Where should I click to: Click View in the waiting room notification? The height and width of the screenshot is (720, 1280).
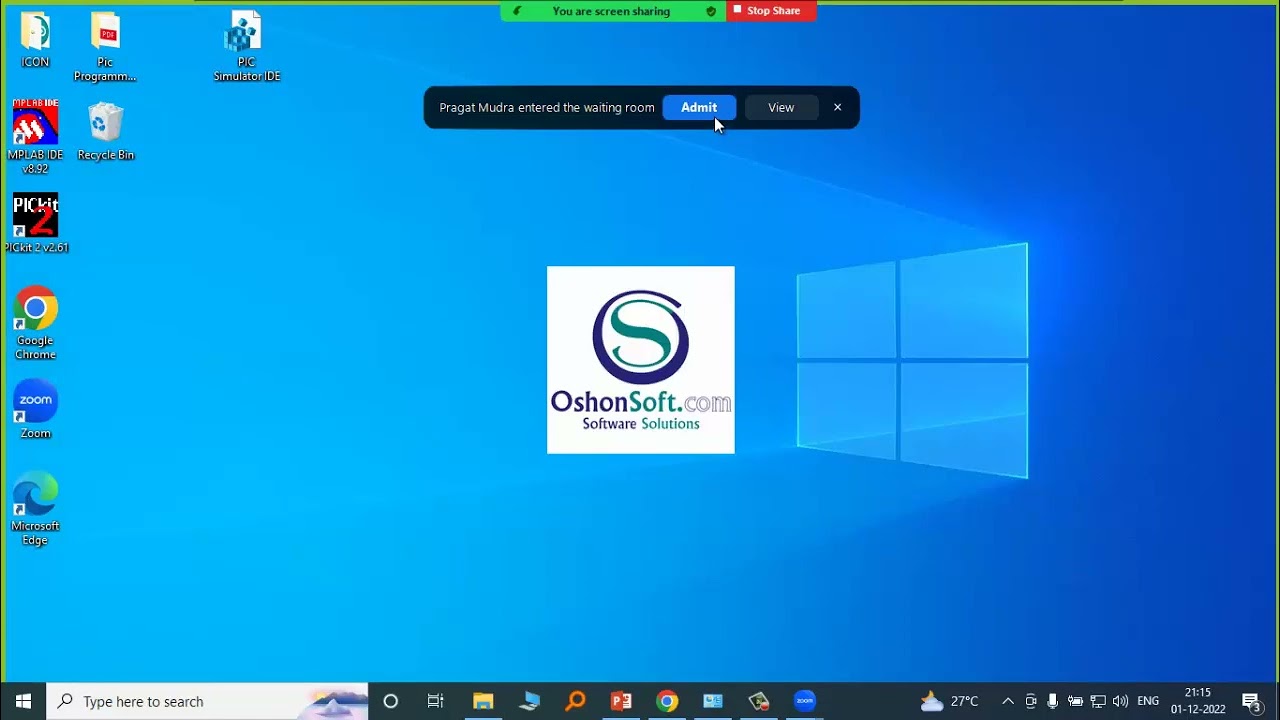781,107
